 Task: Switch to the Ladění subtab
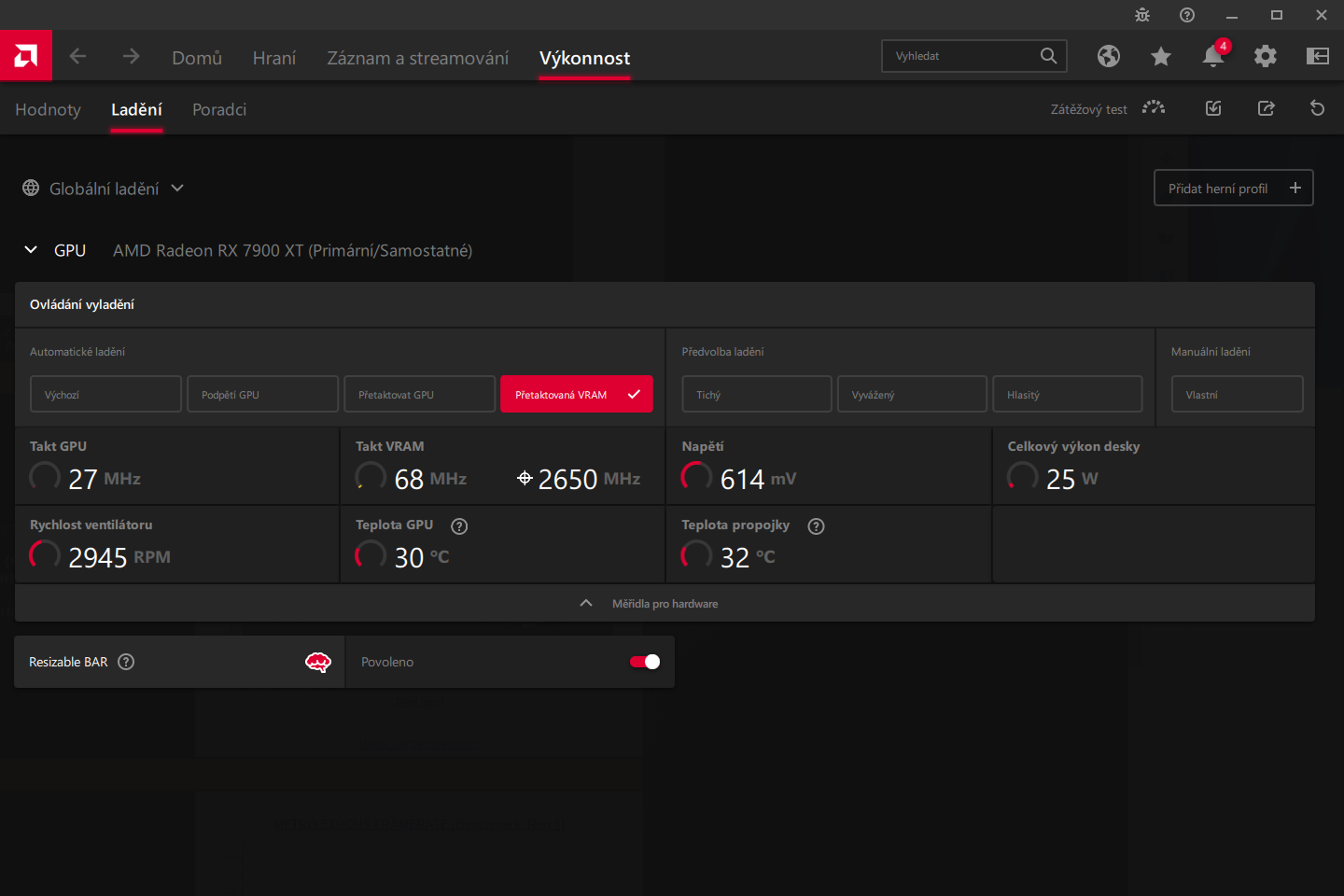tap(136, 109)
